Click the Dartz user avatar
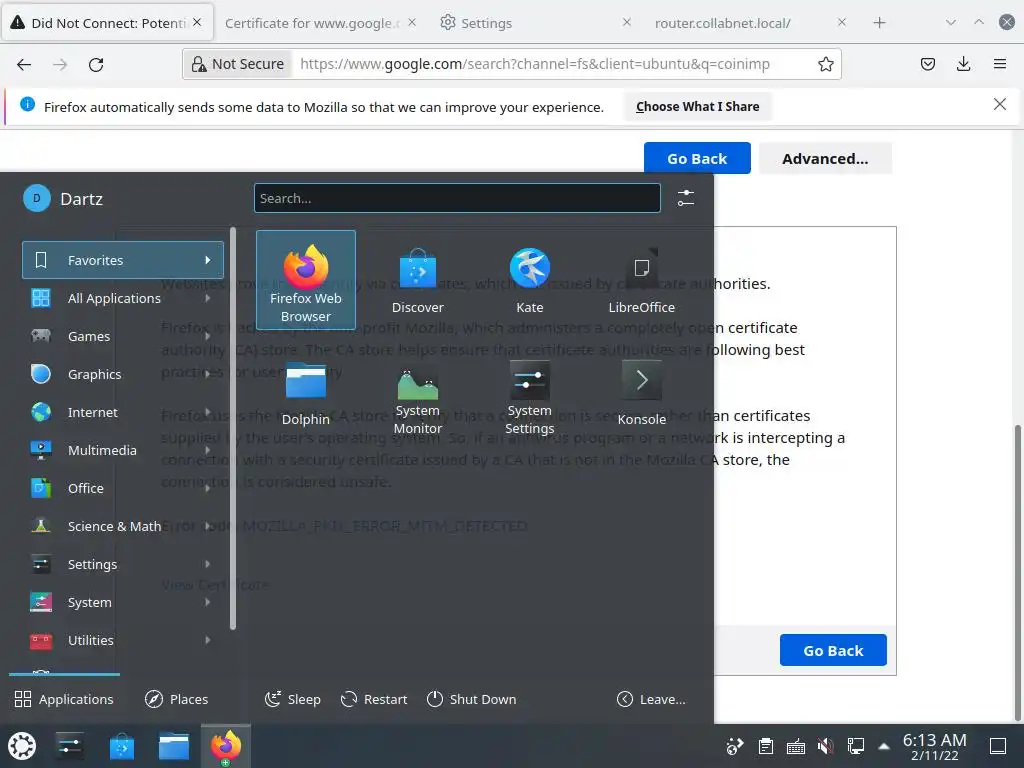This screenshot has height=768, width=1024. click(37, 199)
